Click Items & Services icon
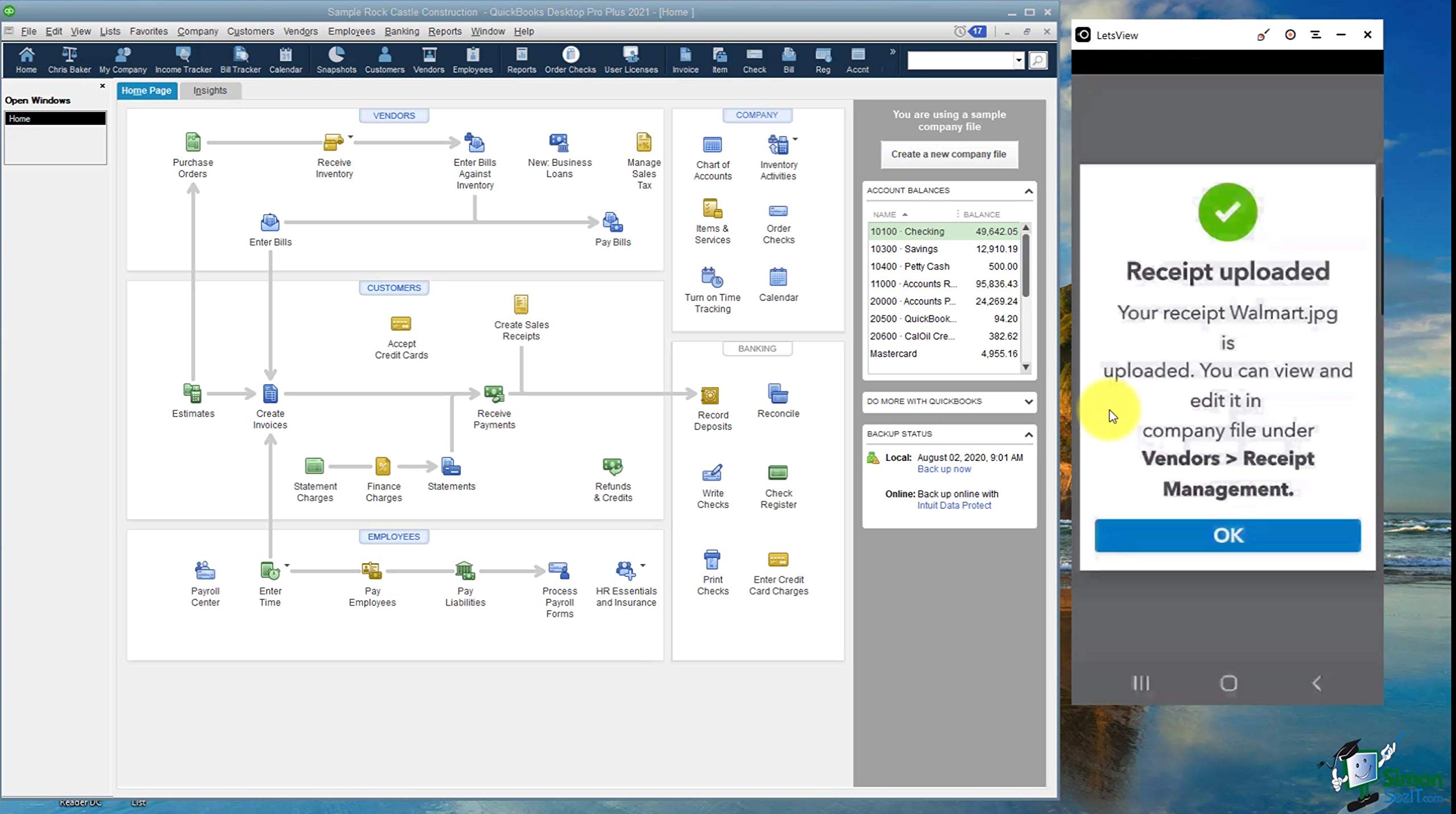Viewport: 1456px width, 814px height. [x=712, y=209]
